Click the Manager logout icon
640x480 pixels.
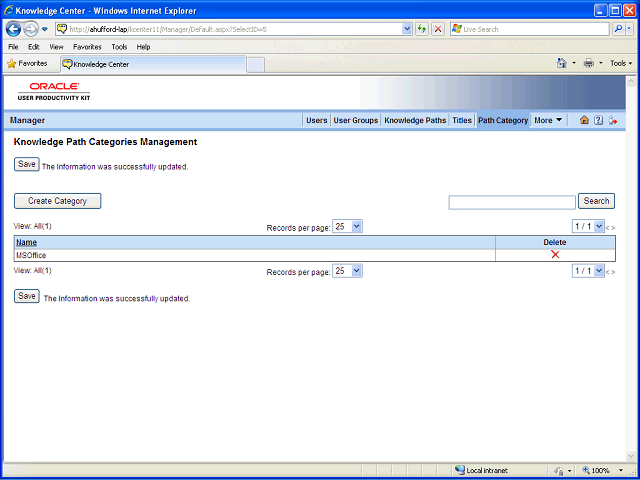(x=613, y=120)
